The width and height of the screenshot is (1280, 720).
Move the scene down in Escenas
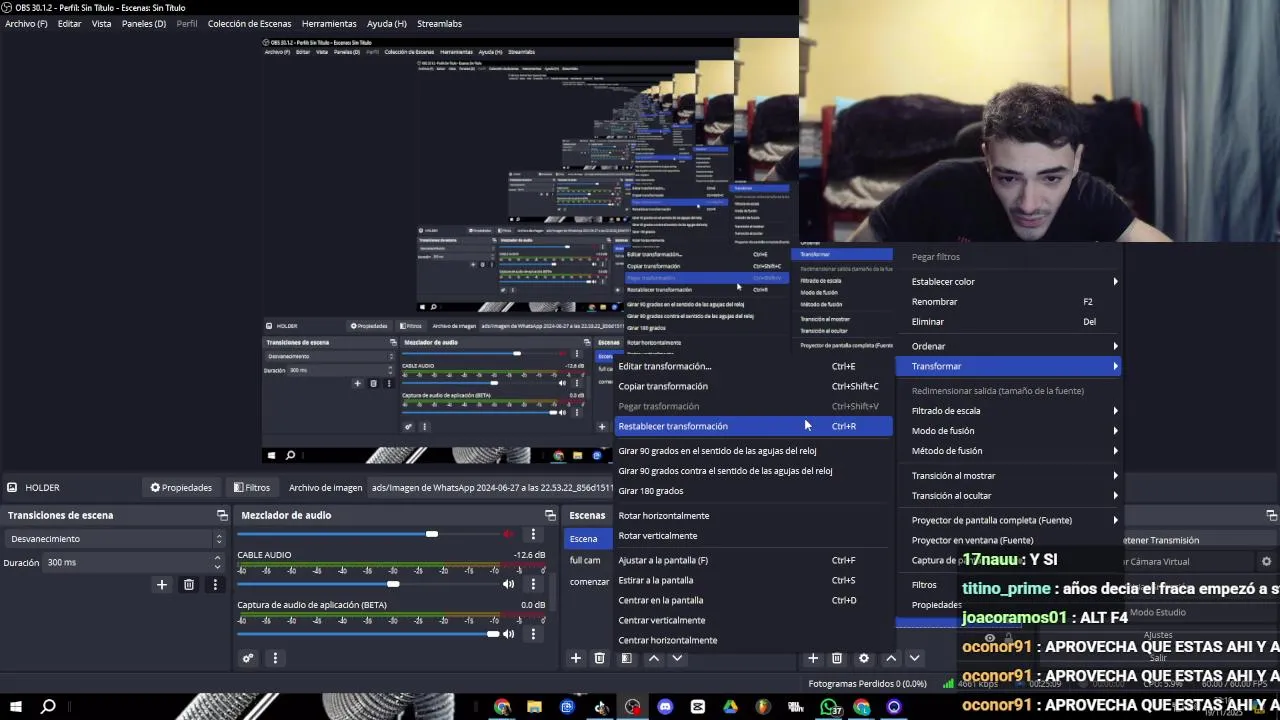coord(677,658)
